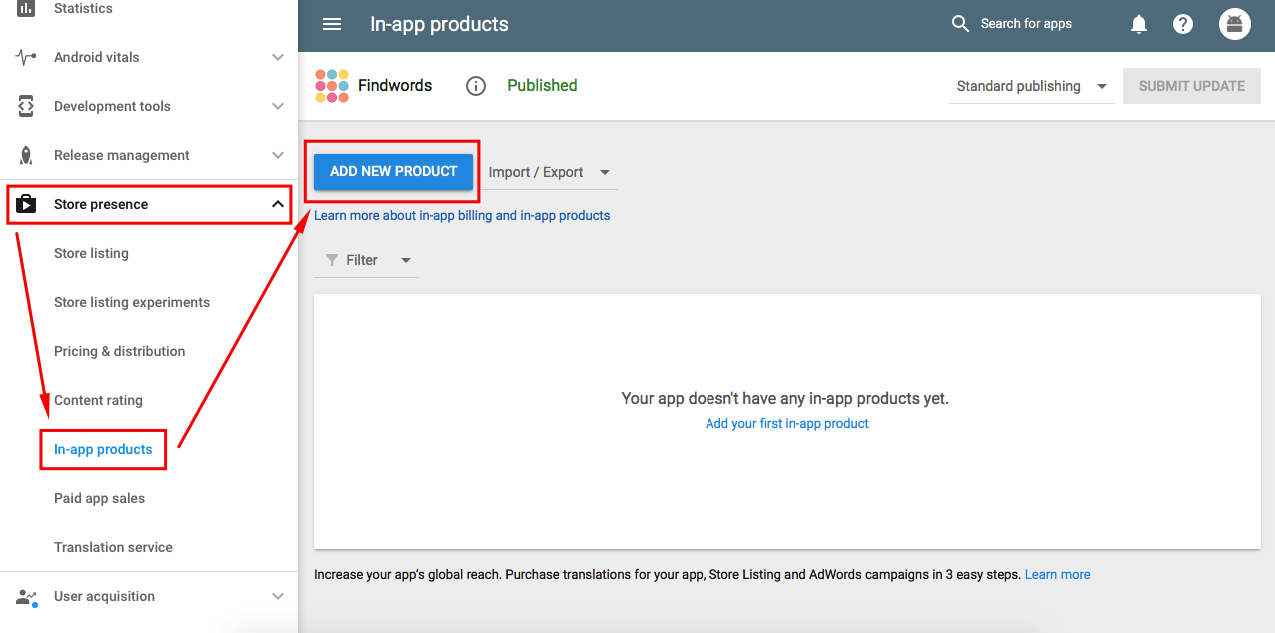Open the notifications bell

tap(1138, 24)
